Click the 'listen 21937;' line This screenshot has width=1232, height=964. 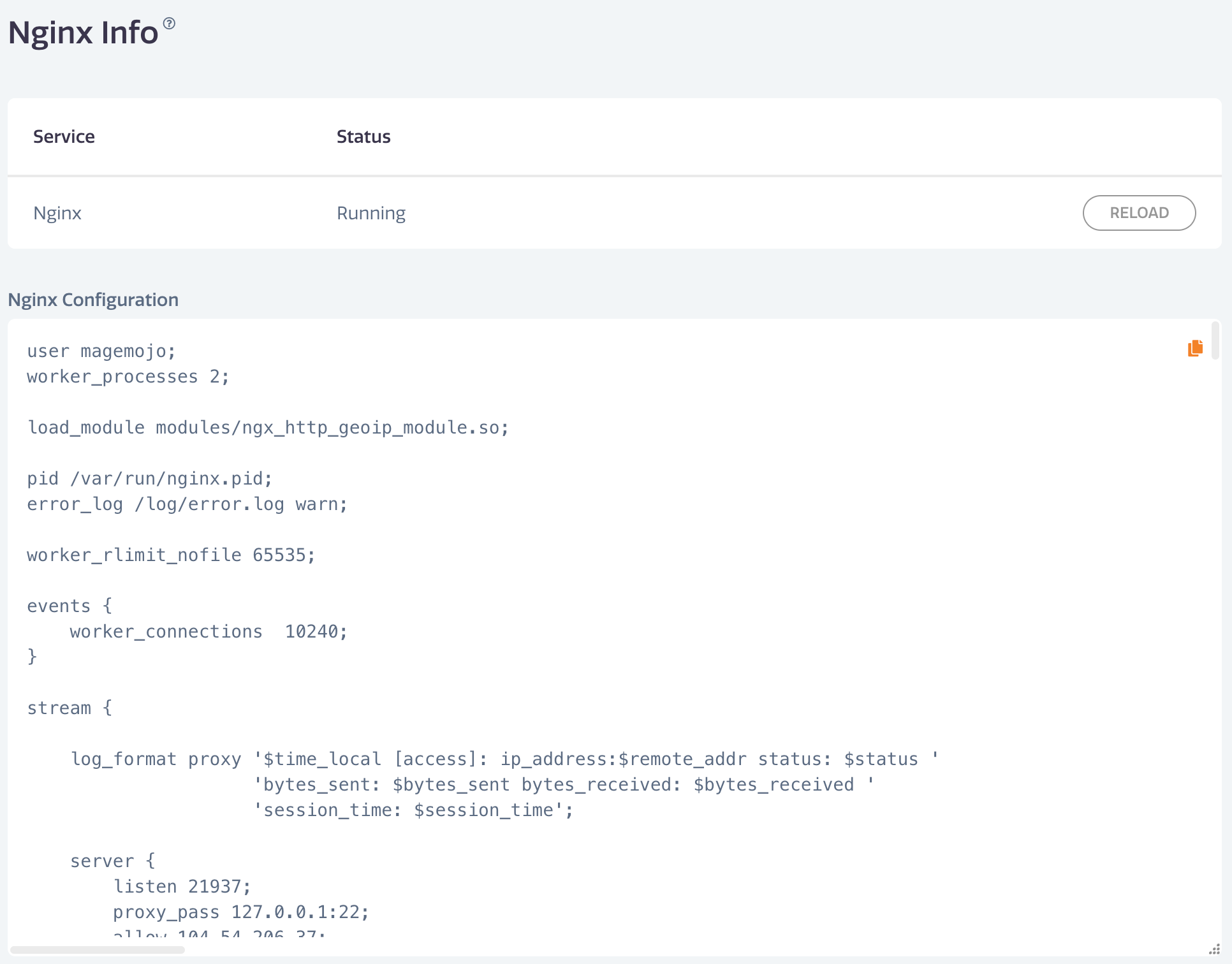pyautogui.click(x=182, y=887)
